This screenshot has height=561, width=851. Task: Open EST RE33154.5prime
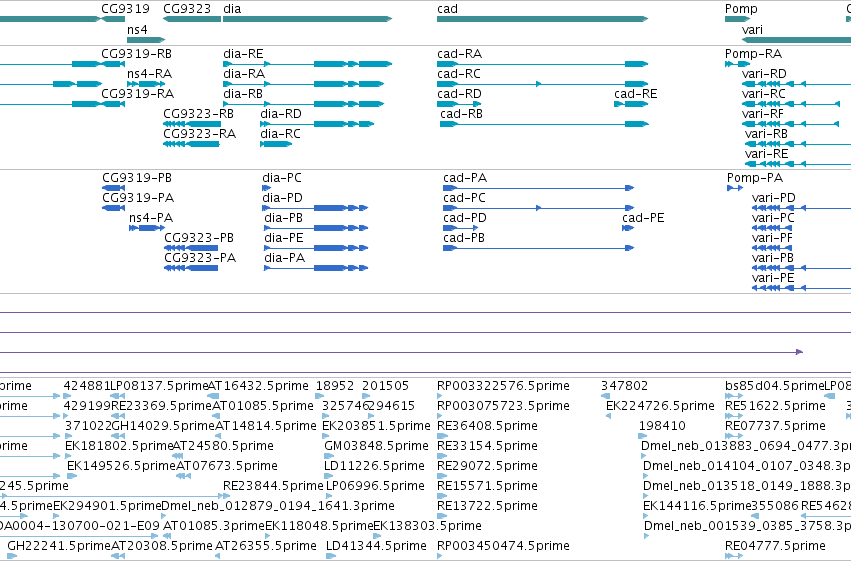(x=487, y=446)
